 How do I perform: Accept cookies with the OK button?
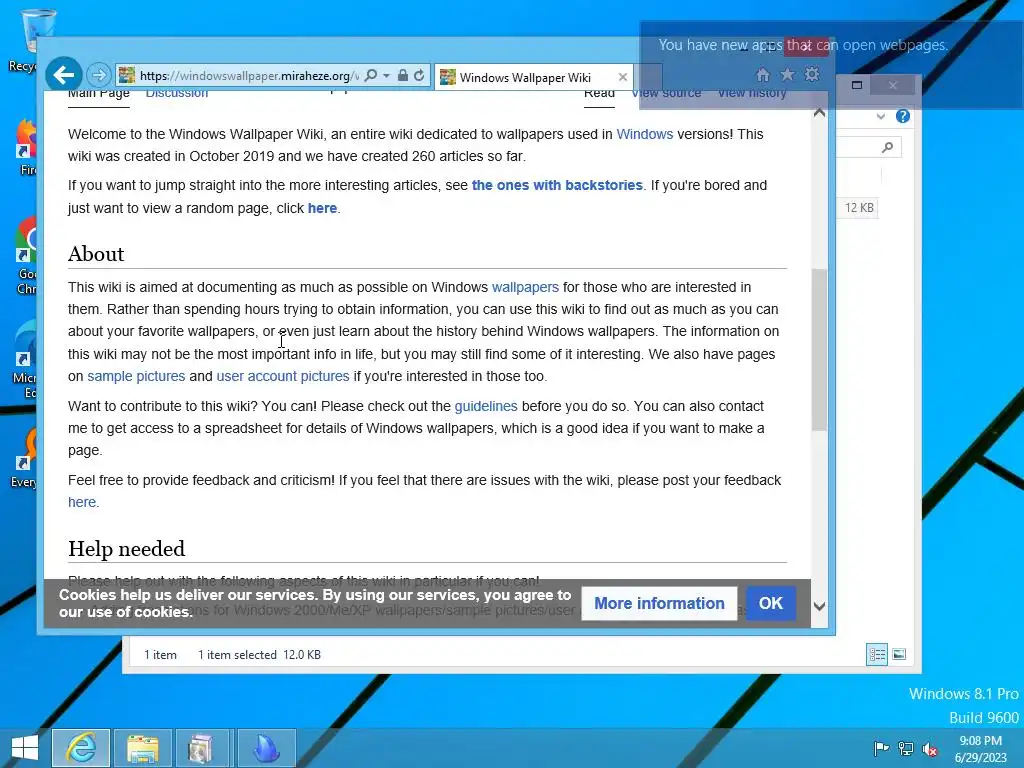click(771, 603)
